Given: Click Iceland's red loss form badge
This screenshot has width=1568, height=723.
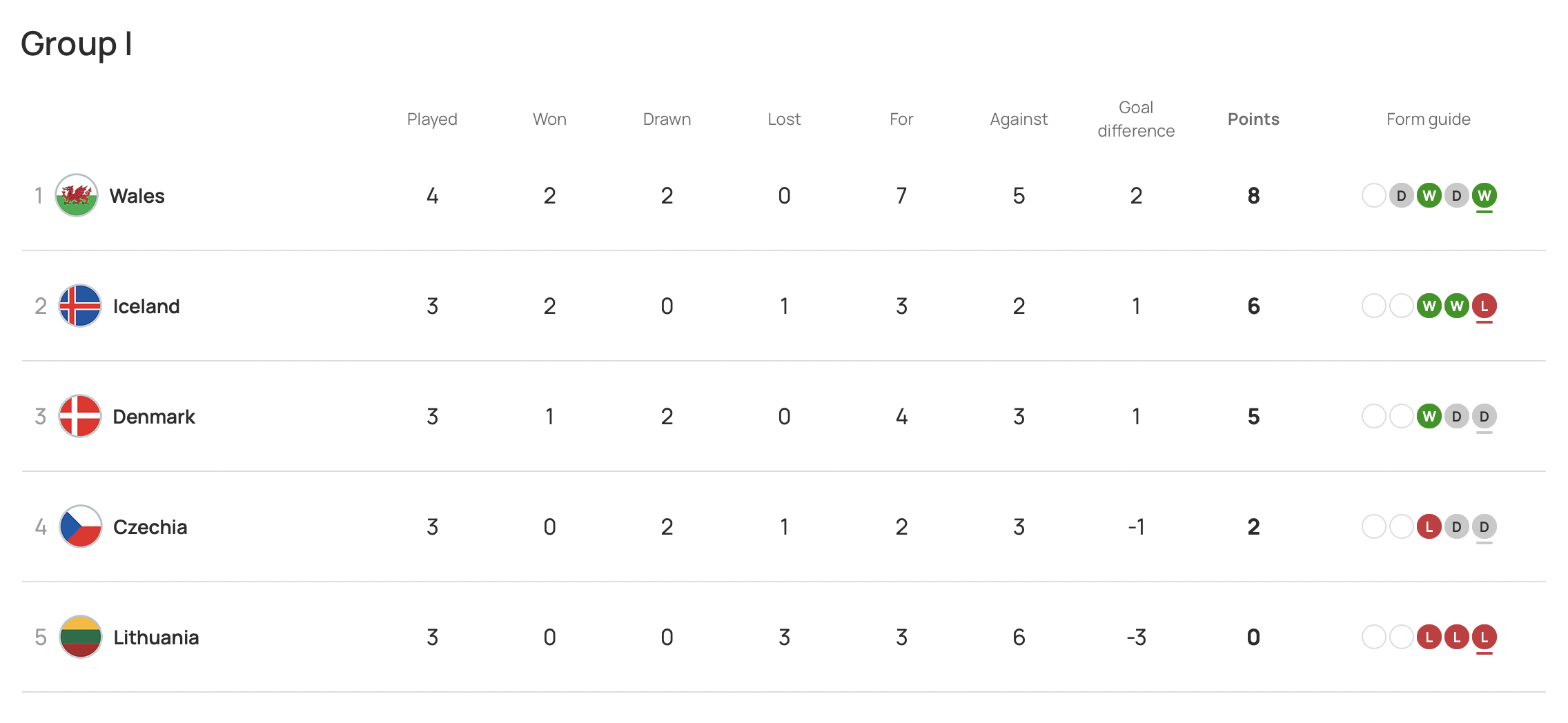Looking at the screenshot, I should click(x=1484, y=306).
